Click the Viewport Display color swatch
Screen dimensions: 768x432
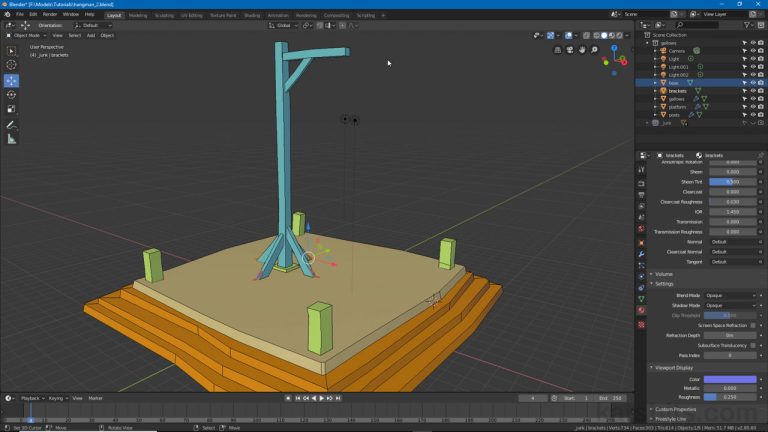pyautogui.click(x=730, y=379)
